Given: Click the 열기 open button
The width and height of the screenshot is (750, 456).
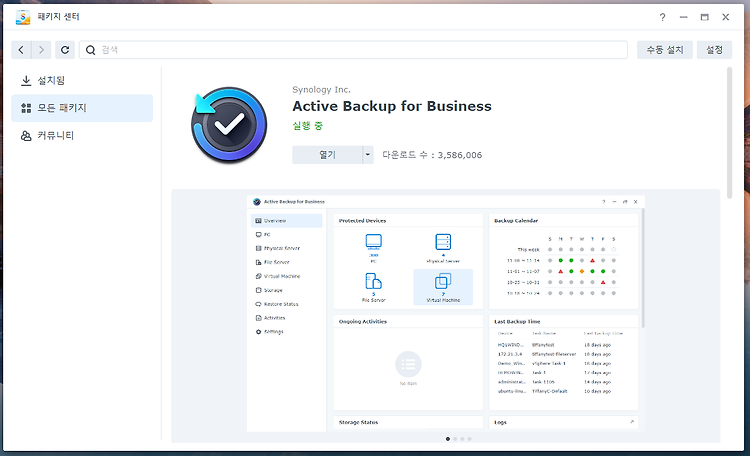Looking at the screenshot, I should (327, 155).
